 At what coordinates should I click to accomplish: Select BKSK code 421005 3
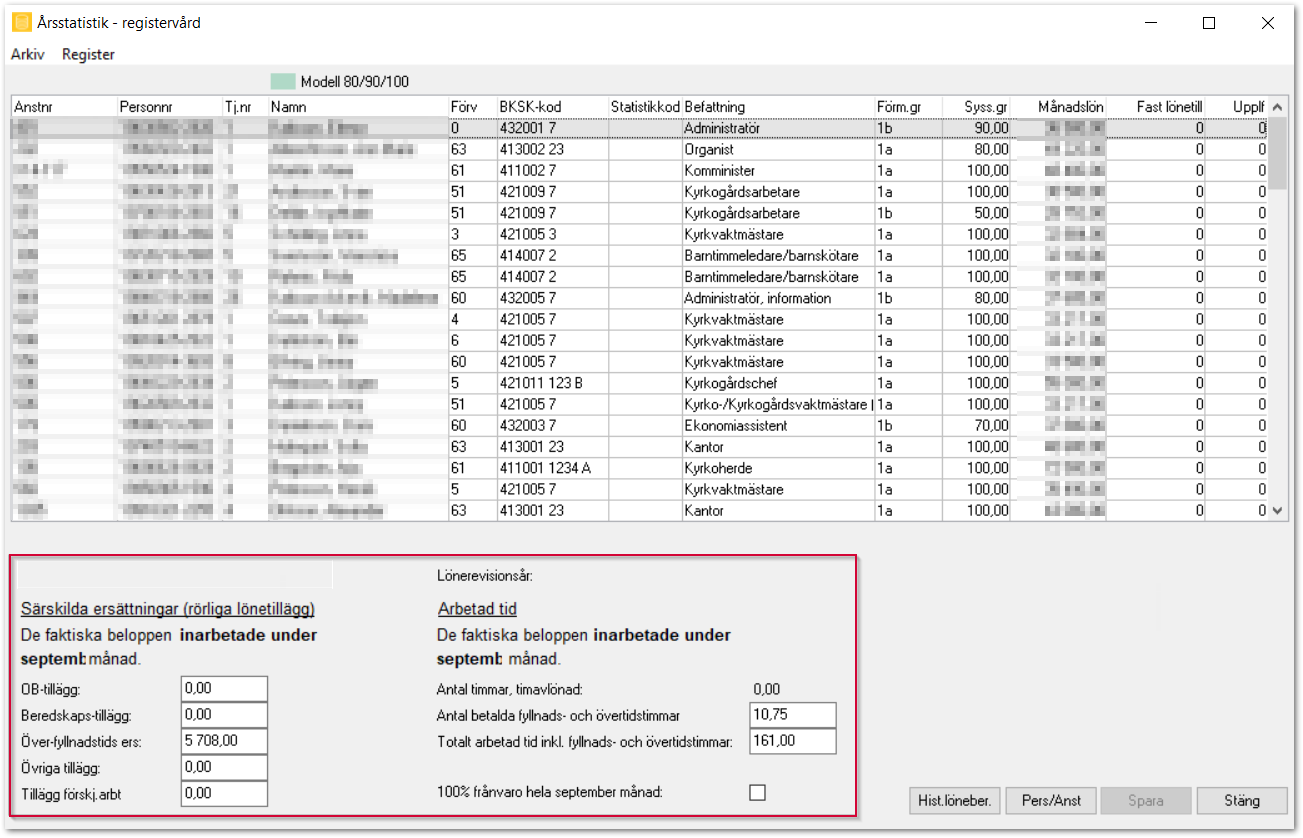pyautogui.click(x=552, y=235)
